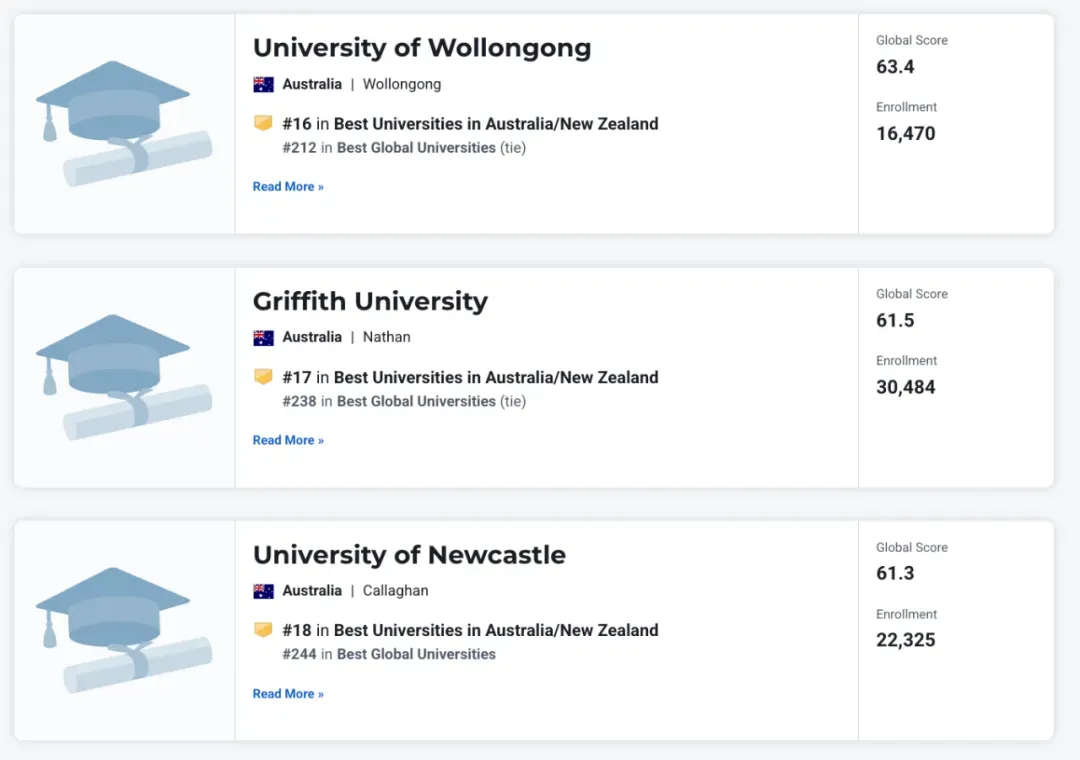The height and width of the screenshot is (760, 1080).
Task: Click the yellow ranking badge next to #17
Action: pyautogui.click(x=263, y=377)
